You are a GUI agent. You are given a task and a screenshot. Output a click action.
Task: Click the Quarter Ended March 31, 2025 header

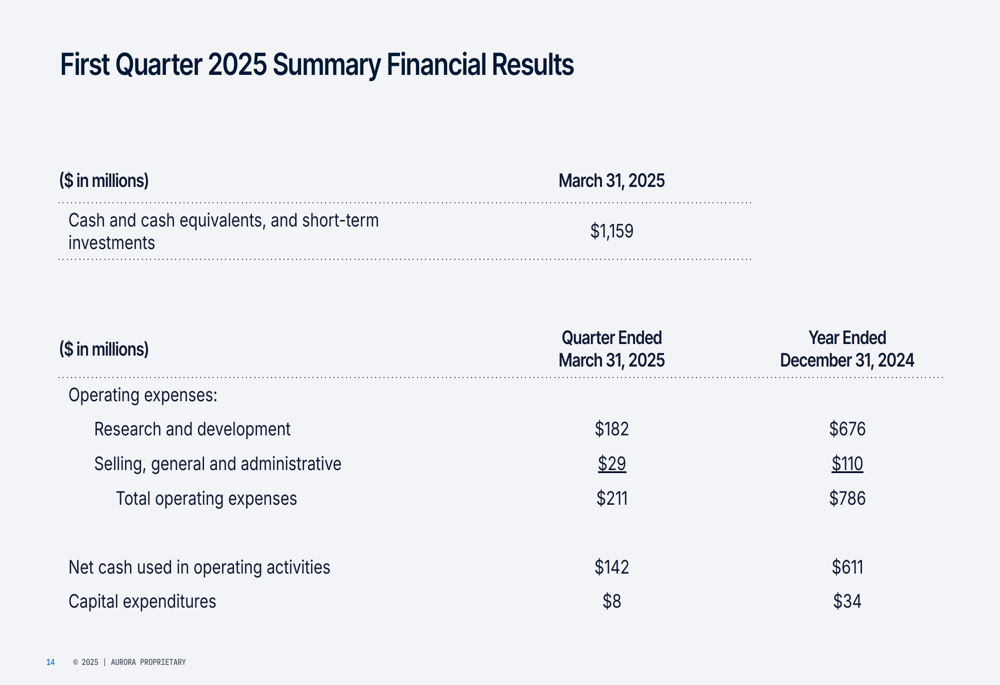[612, 349]
